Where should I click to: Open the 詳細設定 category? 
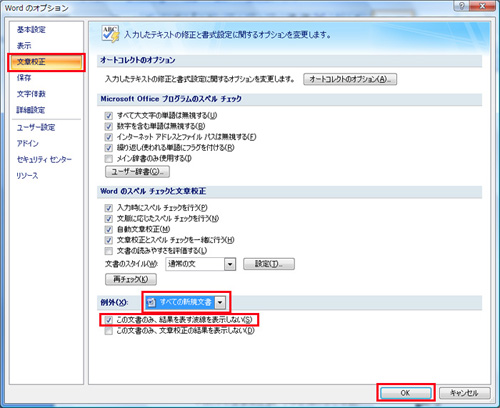tap(31, 110)
